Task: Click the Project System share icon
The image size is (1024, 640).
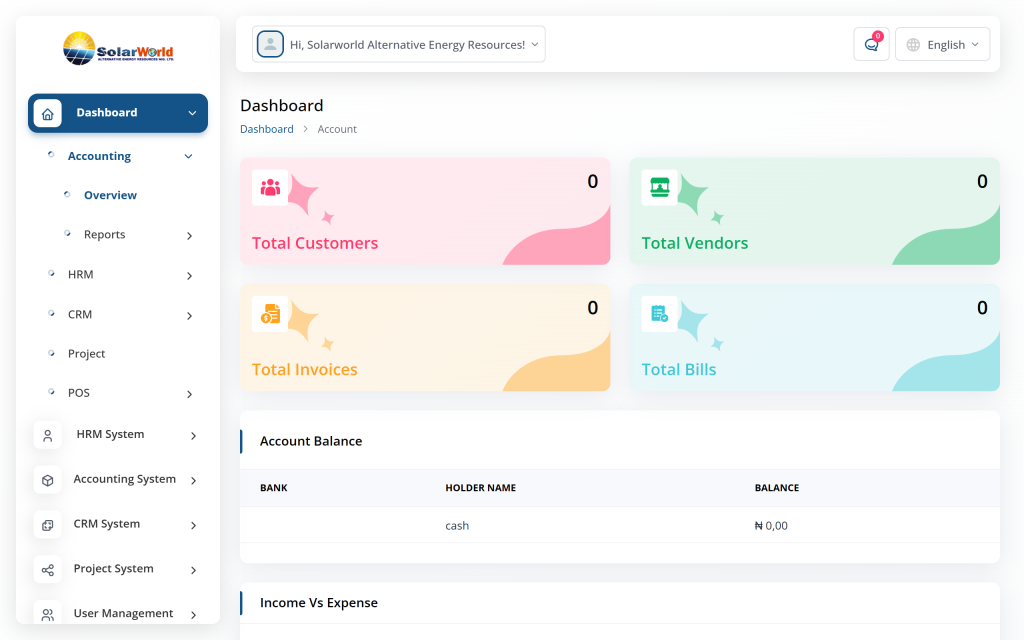Action: pos(48,570)
